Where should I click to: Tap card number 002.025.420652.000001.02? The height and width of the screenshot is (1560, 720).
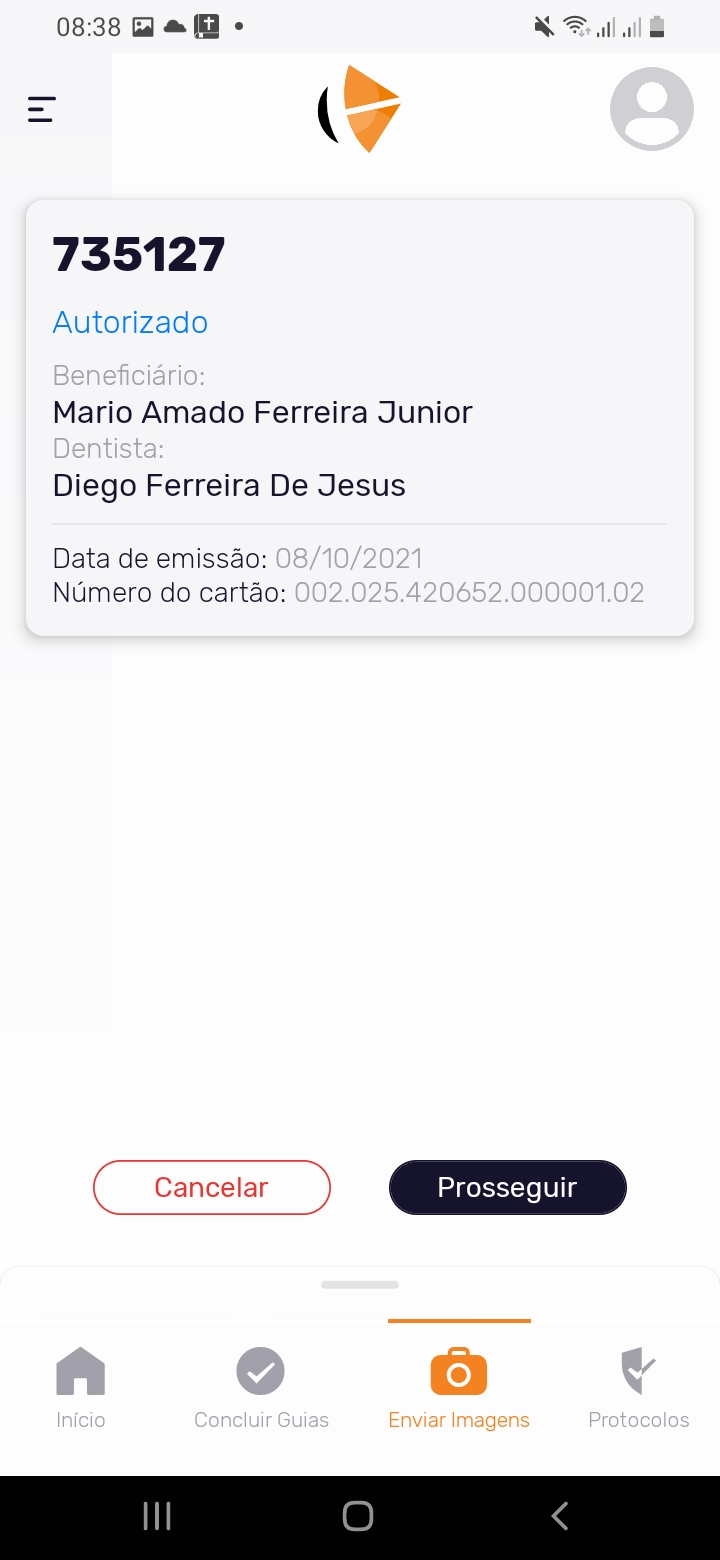pyautogui.click(x=469, y=593)
